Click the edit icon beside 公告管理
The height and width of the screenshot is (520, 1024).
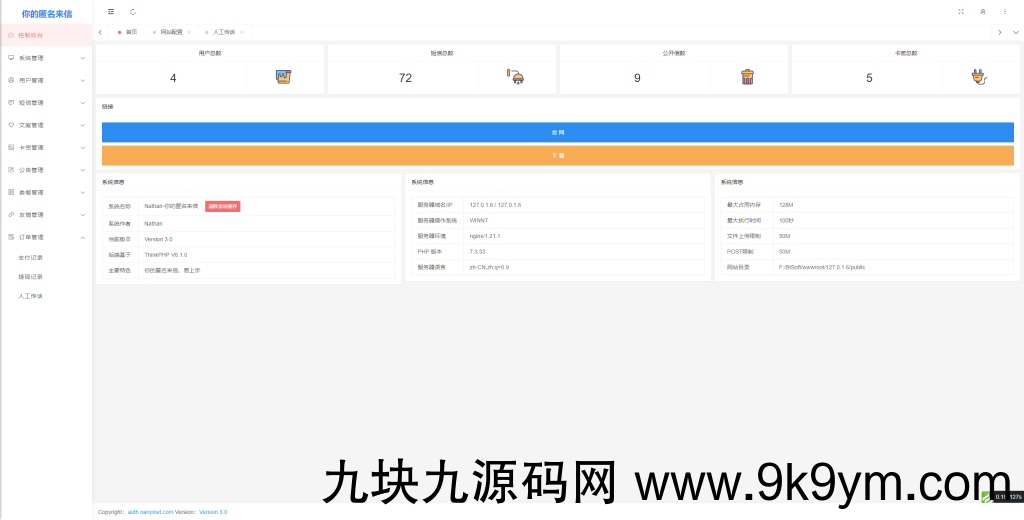click(11, 170)
